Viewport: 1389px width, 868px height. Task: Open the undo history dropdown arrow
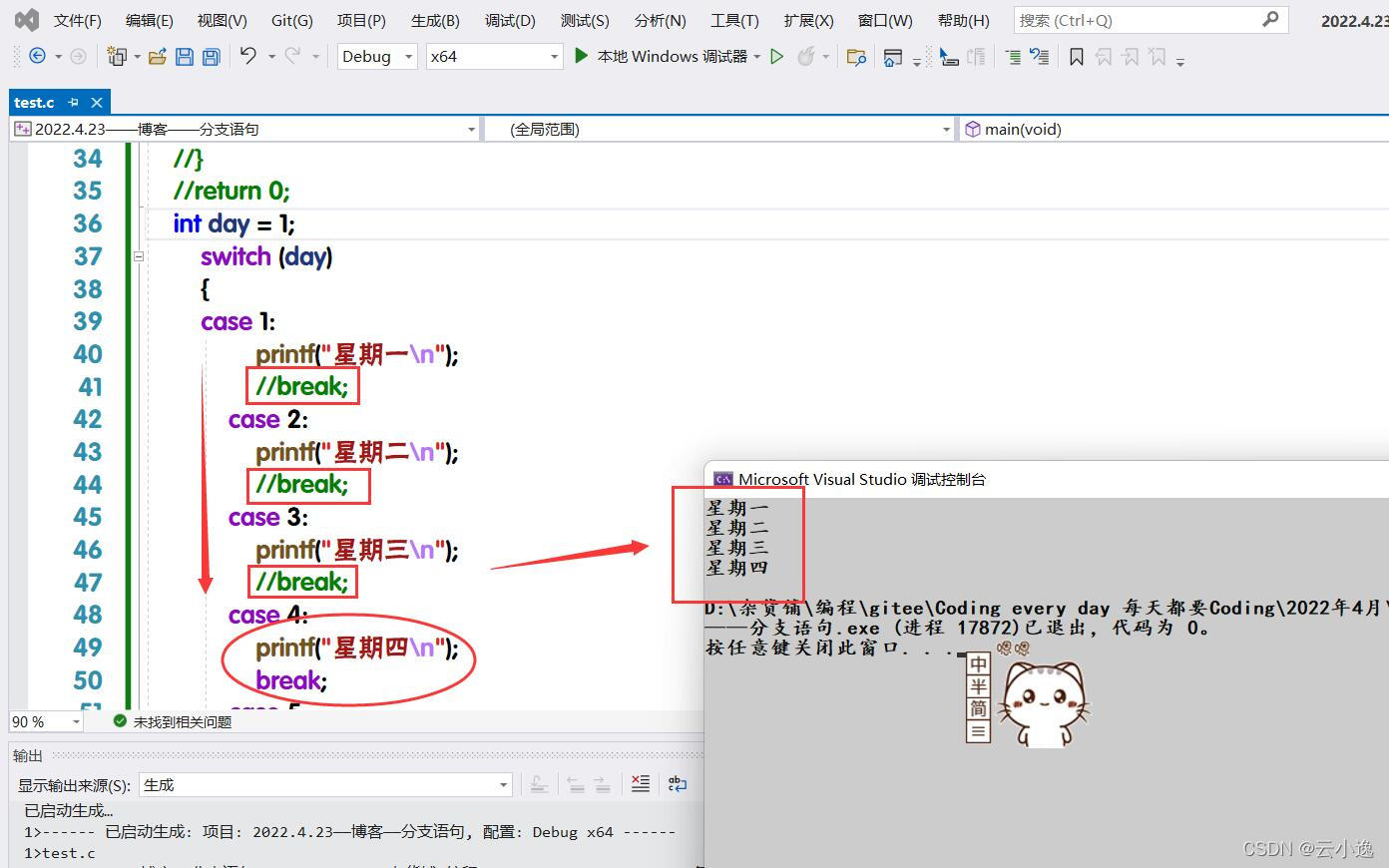click(271, 57)
